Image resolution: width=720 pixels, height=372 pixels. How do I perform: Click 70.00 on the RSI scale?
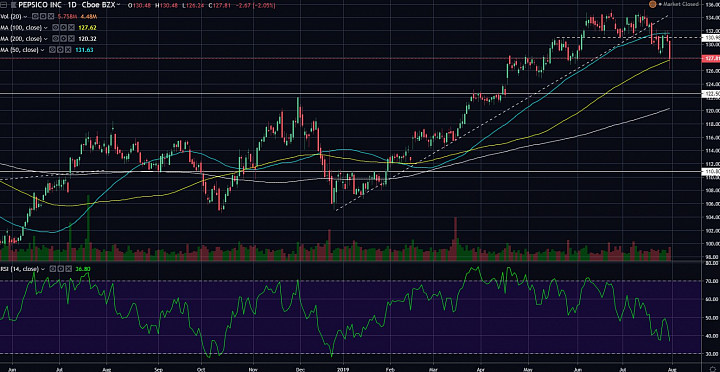(713, 281)
